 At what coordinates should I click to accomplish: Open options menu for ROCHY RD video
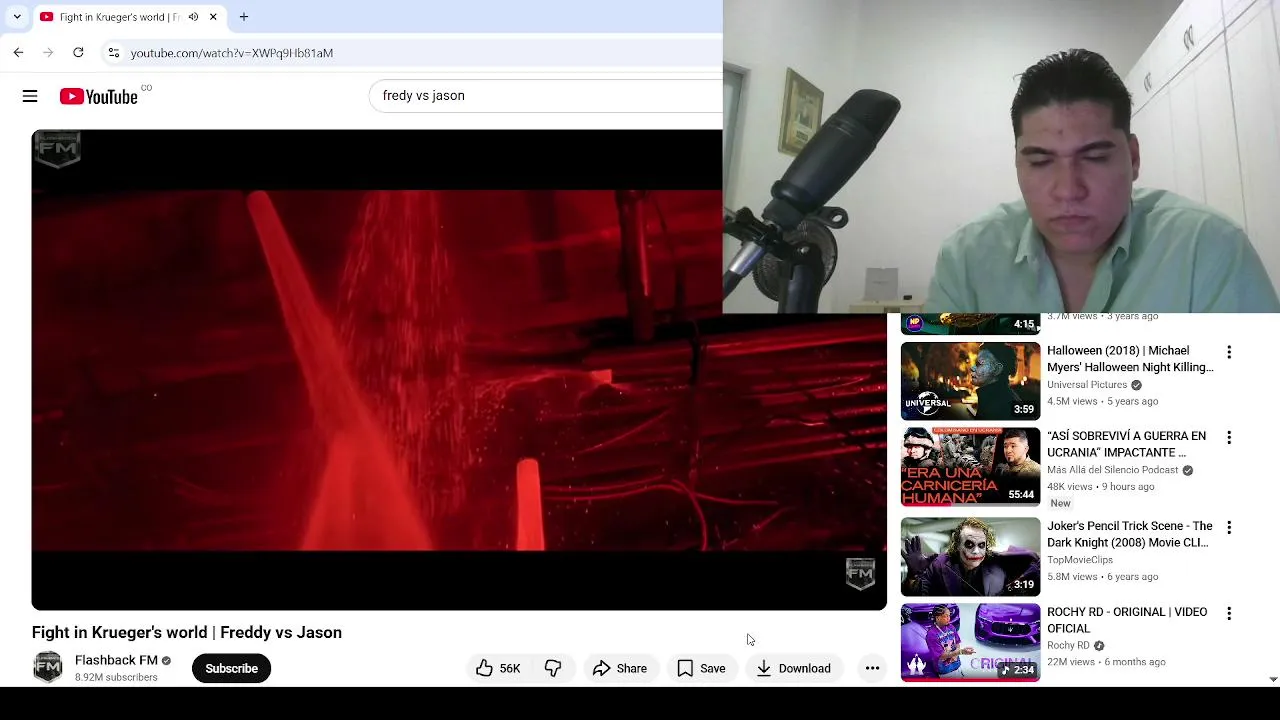[x=1229, y=613]
